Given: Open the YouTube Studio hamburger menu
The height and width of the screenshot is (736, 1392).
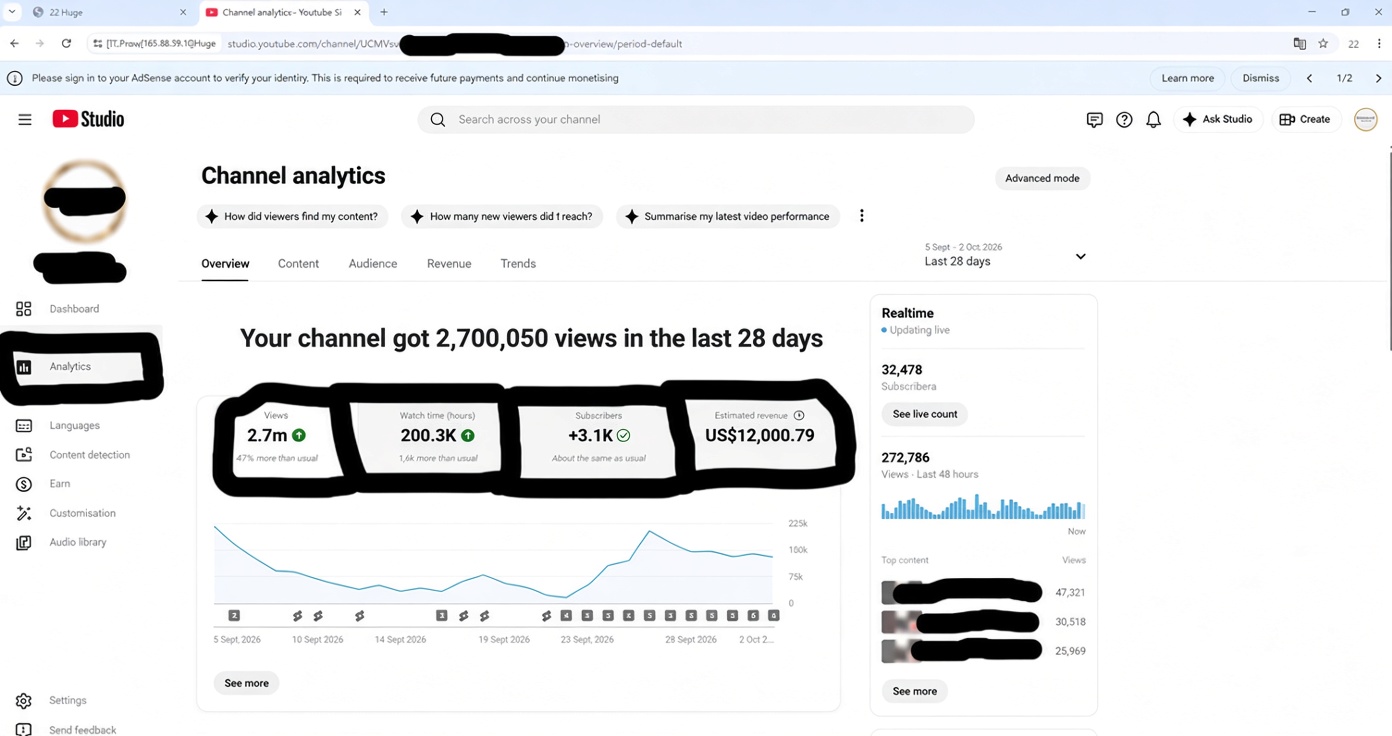Looking at the screenshot, I should tap(25, 119).
